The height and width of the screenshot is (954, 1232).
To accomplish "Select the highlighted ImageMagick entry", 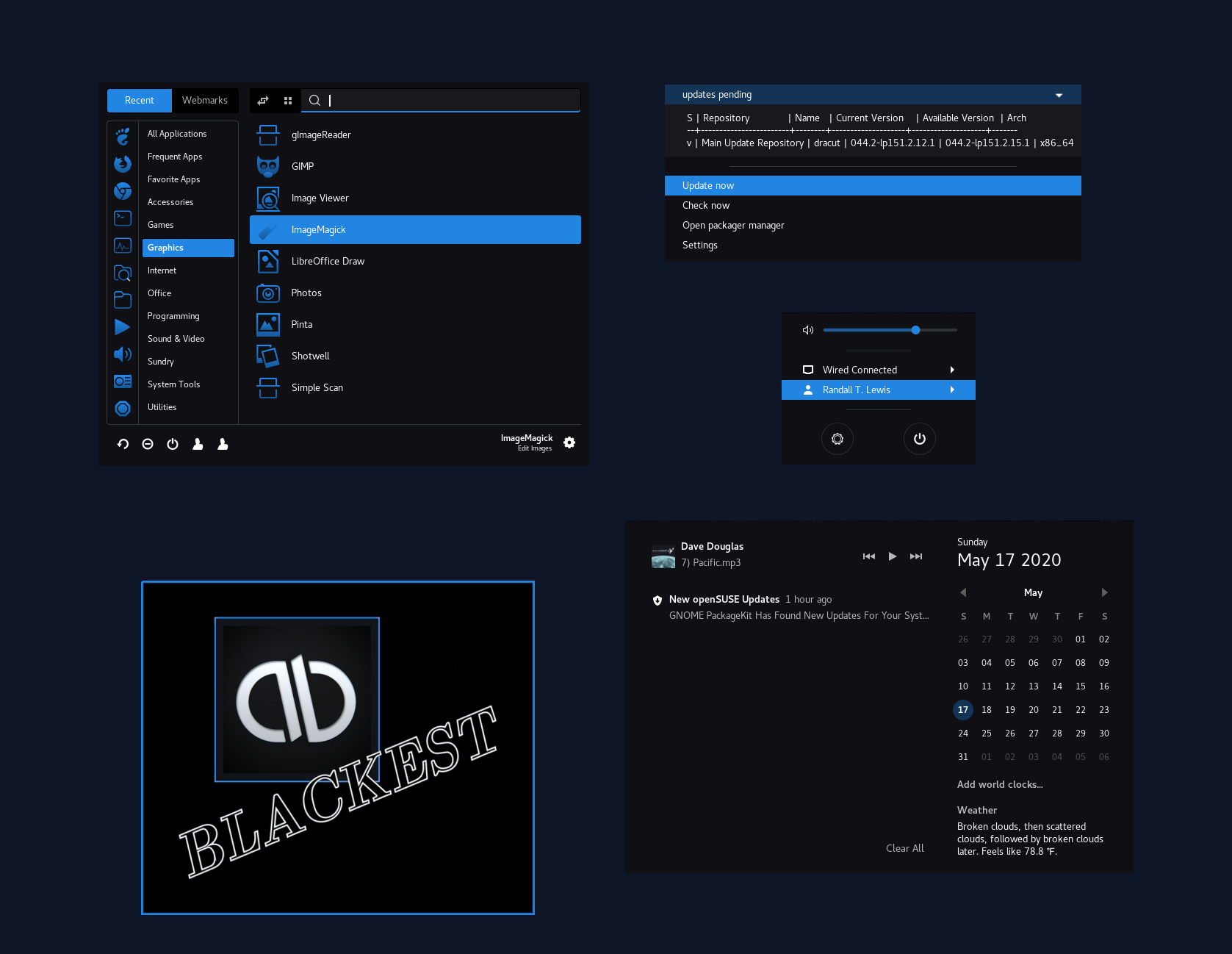I will [415, 230].
